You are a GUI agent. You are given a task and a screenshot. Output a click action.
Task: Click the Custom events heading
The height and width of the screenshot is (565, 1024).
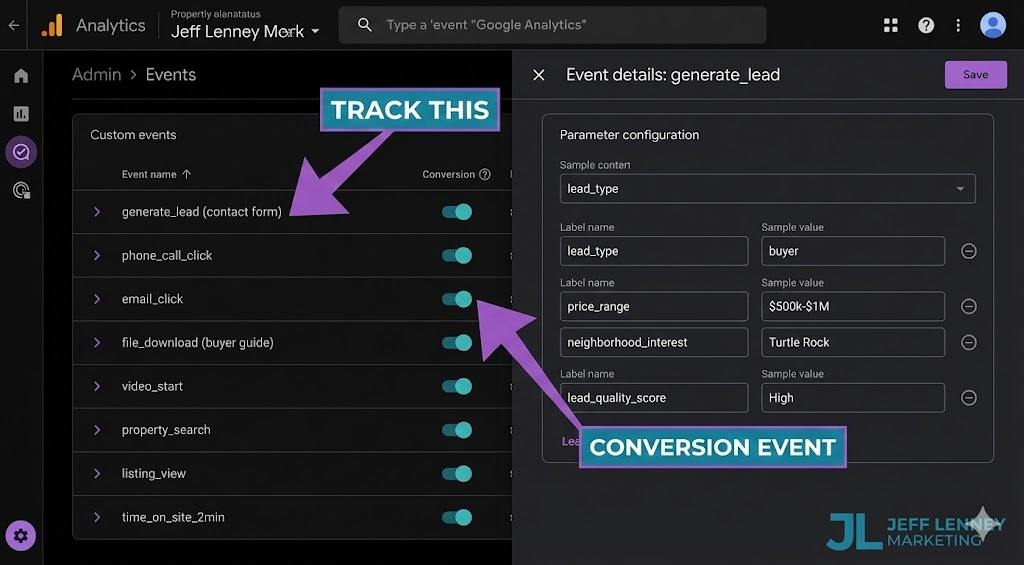(x=133, y=135)
